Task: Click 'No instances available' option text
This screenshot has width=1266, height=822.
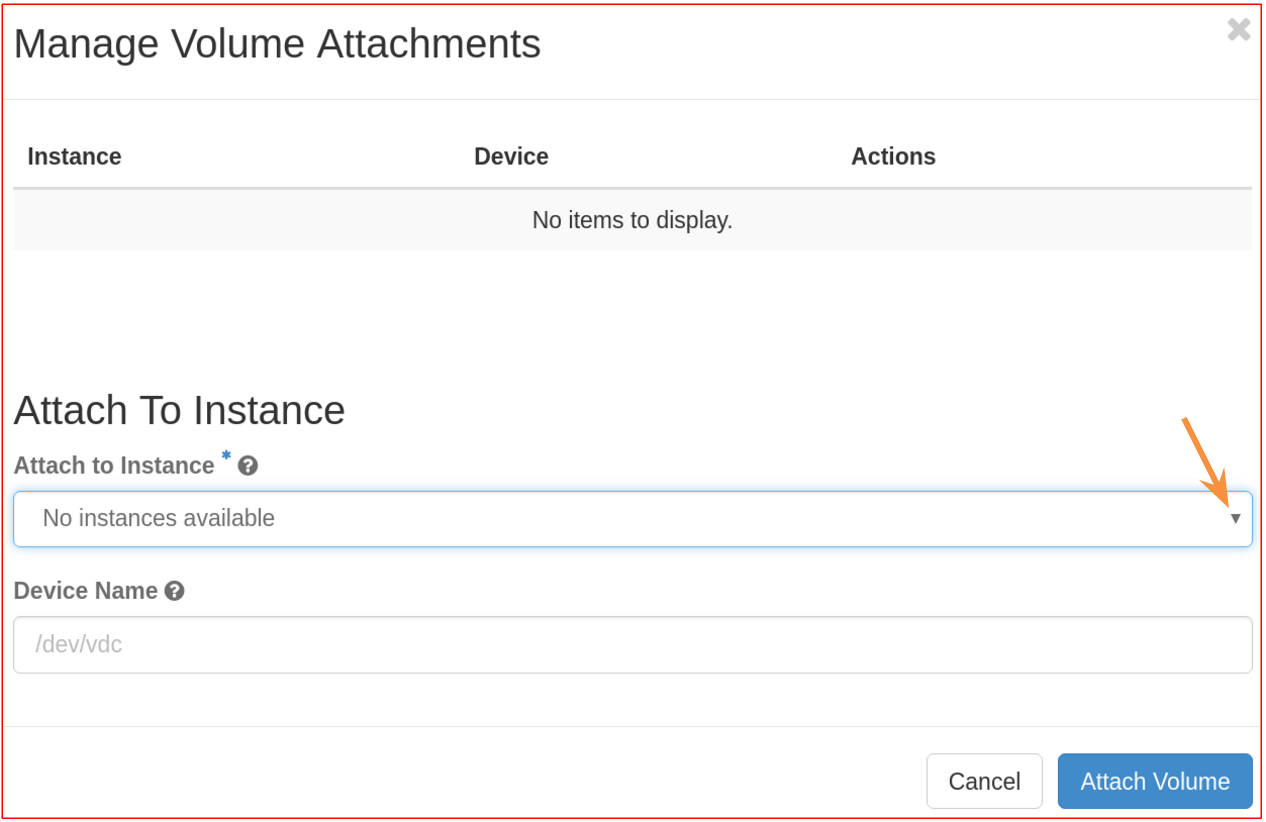Action: click(x=159, y=519)
